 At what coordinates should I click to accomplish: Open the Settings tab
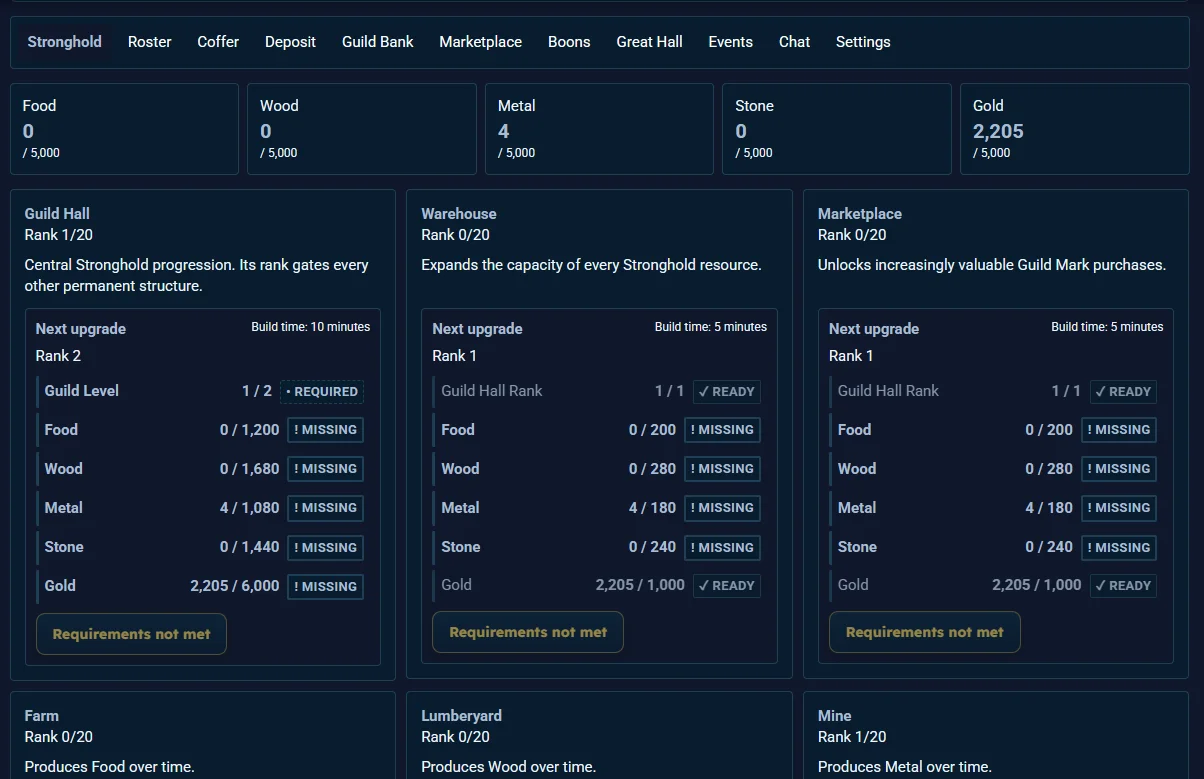click(863, 42)
